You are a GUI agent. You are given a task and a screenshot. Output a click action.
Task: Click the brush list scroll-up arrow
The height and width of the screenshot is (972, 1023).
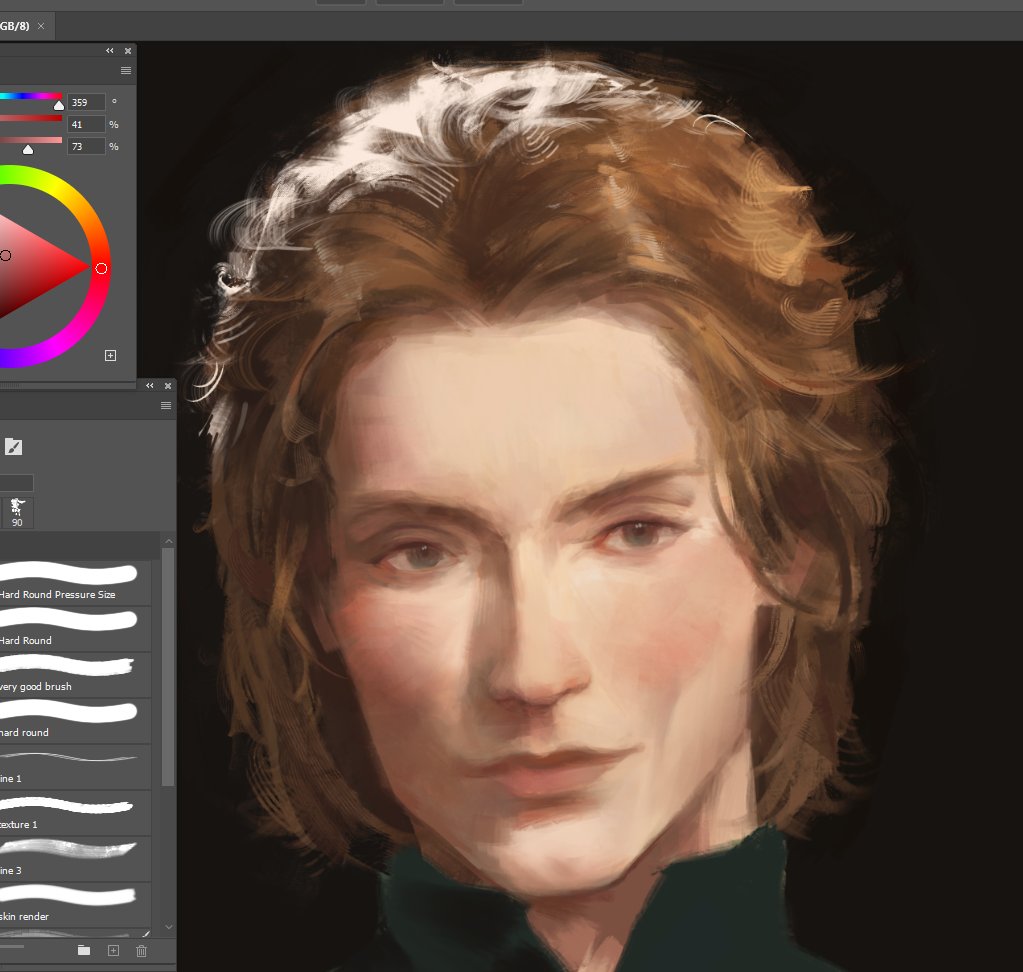[x=168, y=541]
